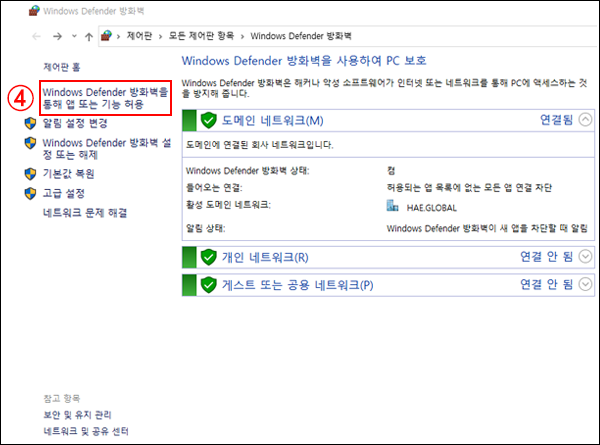Open 고급 설정 link

point(64,193)
